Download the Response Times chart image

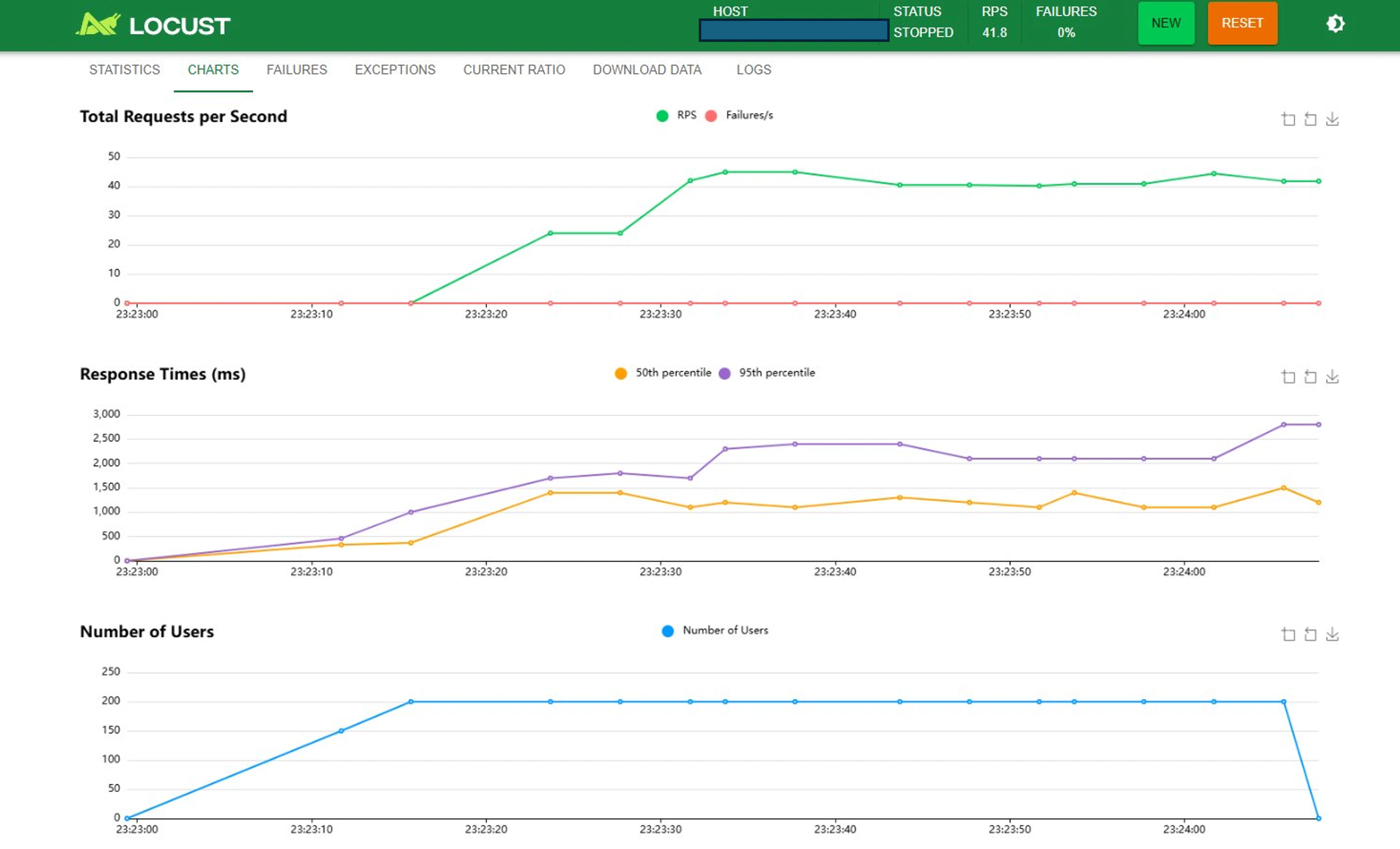1332,376
